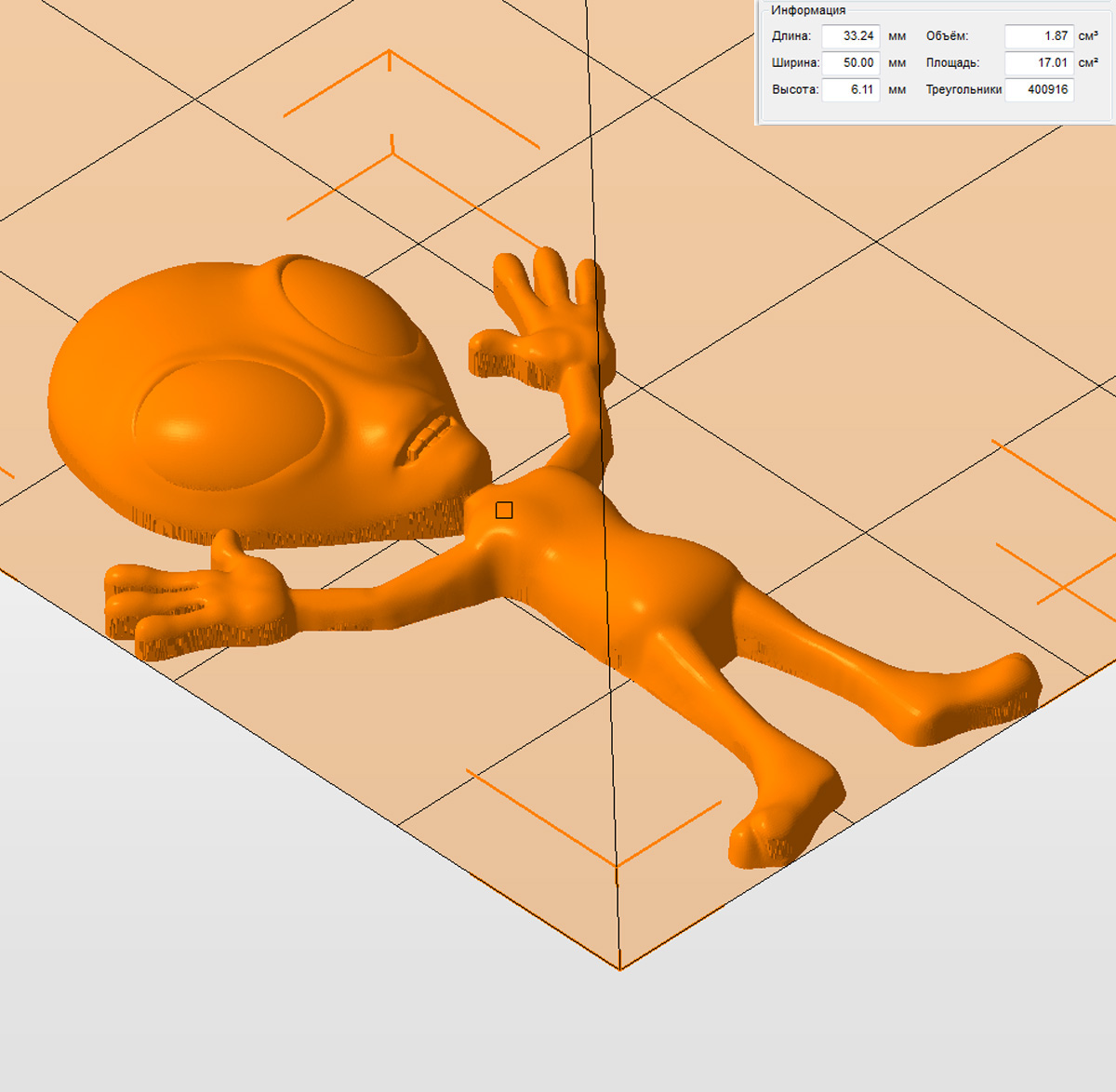1116x1092 pixels.
Task: Click the Ширина value field
Action: click(x=851, y=63)
